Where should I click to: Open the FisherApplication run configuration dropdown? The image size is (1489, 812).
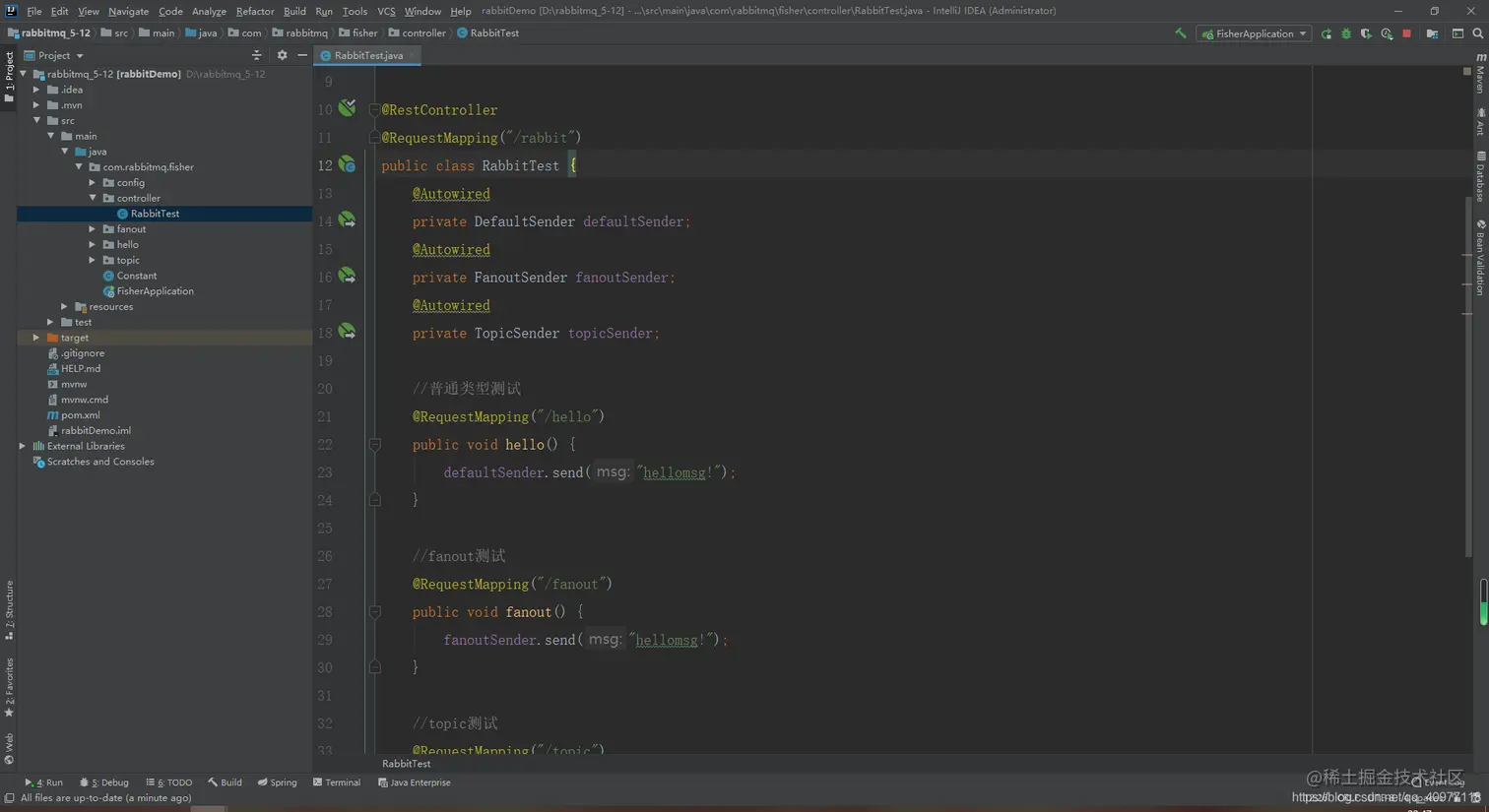tap(1254, 33)
